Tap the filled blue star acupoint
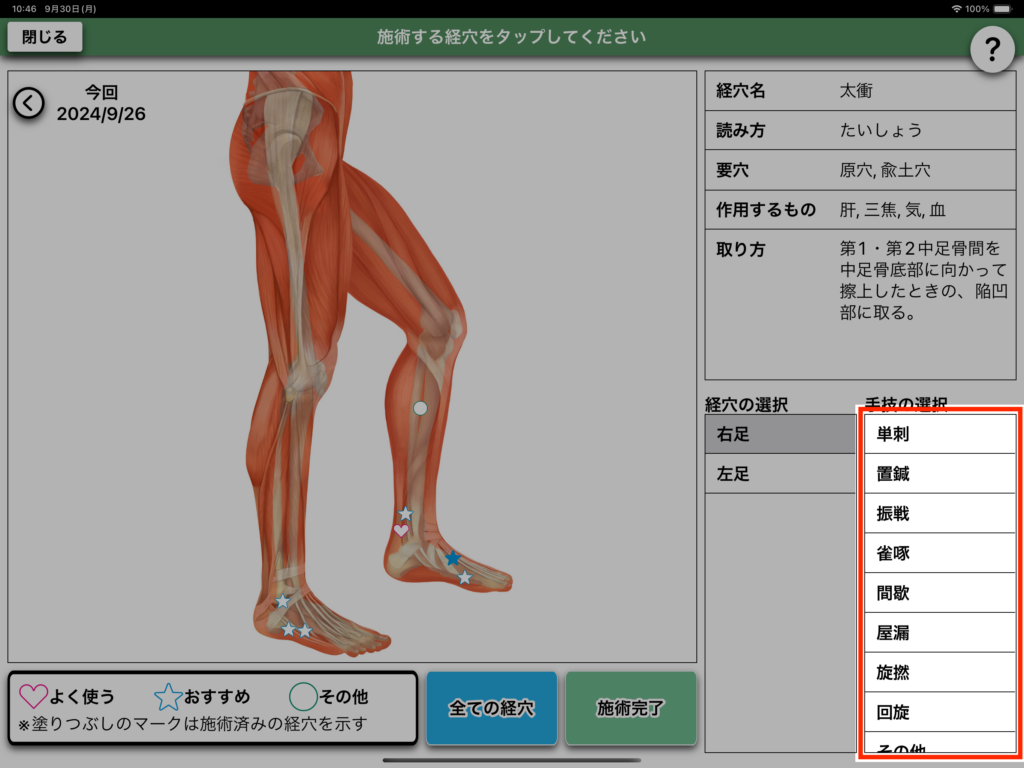 453,558
